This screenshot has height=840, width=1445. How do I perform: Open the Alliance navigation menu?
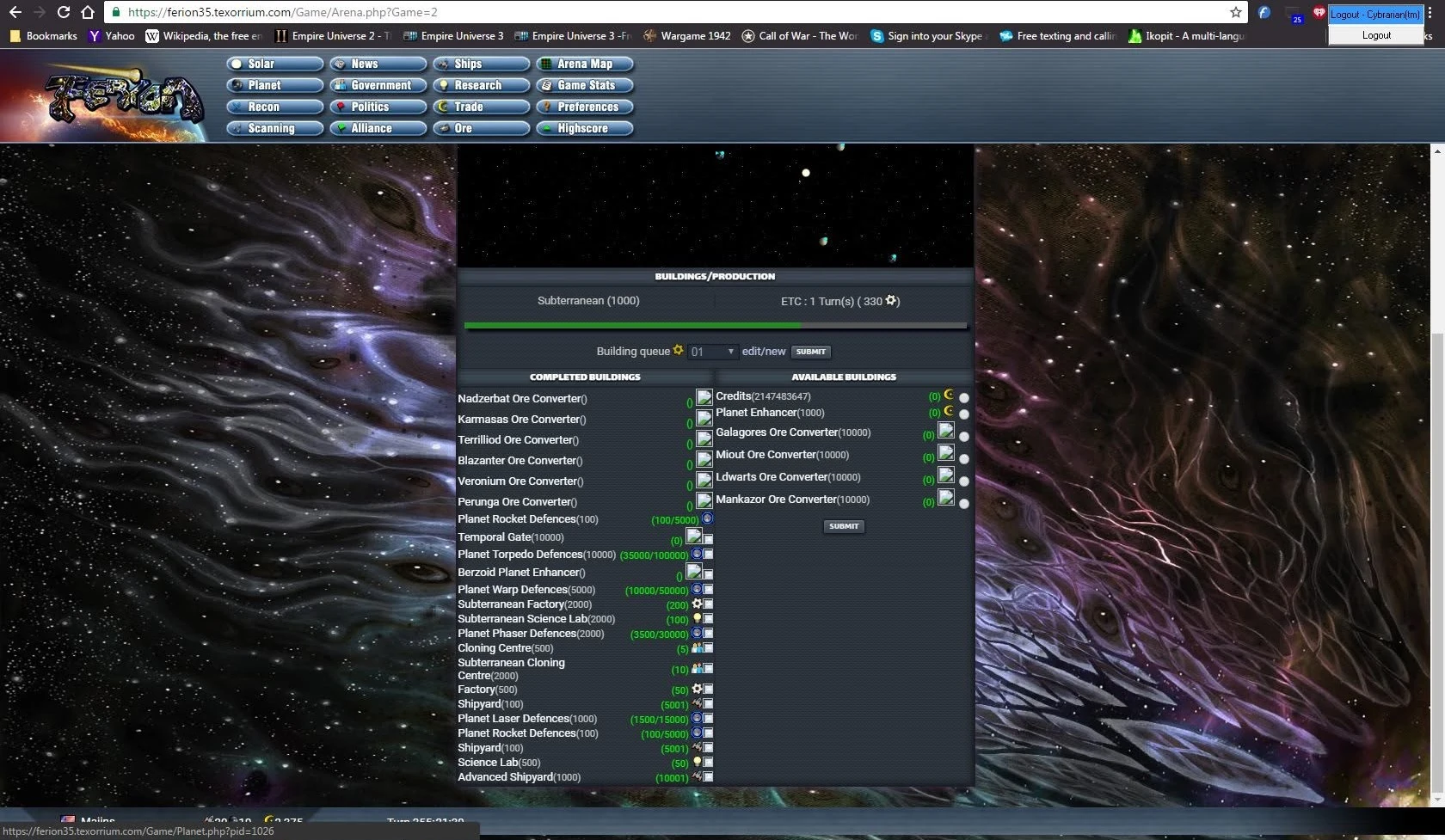tap(378, 128)
